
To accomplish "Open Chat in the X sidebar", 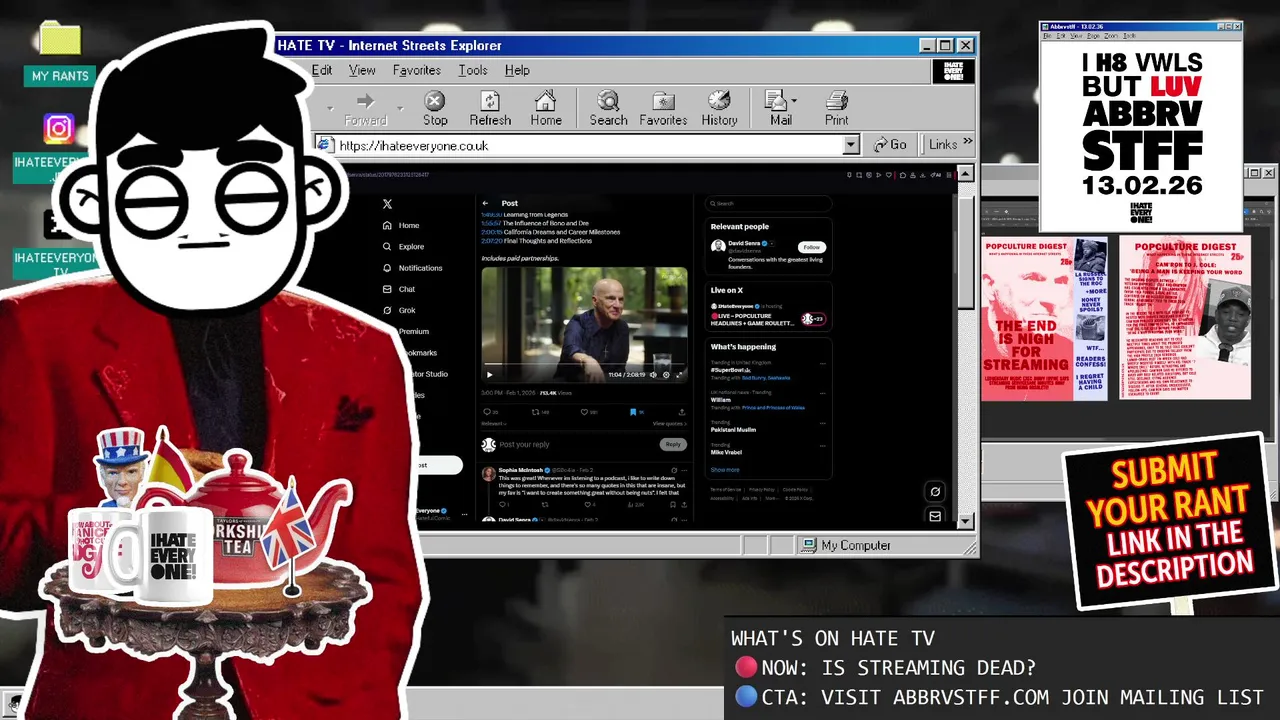I will coord(398,289).
